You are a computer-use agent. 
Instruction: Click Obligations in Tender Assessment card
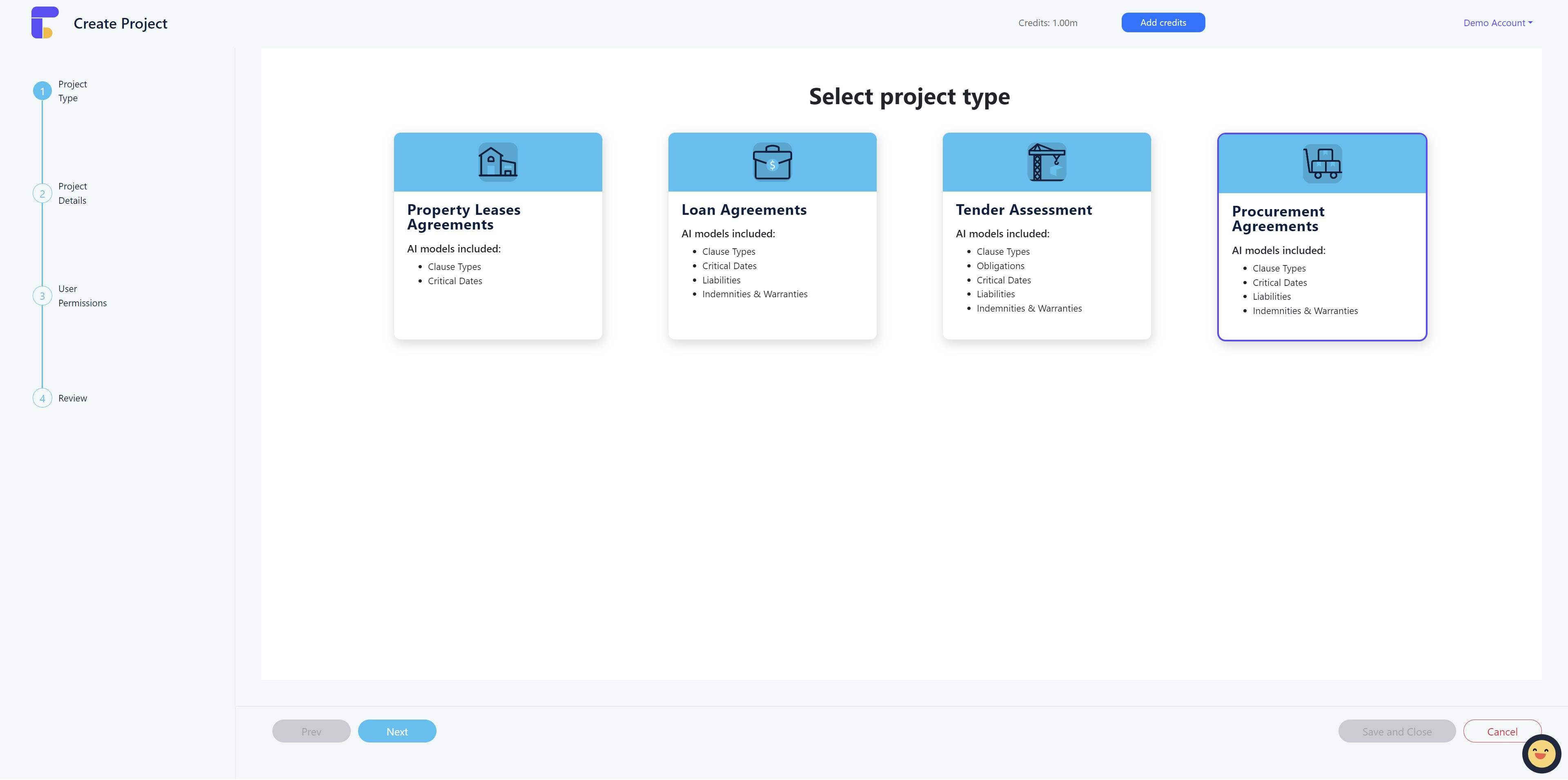pyautogui.click(x=1000, y=266)
